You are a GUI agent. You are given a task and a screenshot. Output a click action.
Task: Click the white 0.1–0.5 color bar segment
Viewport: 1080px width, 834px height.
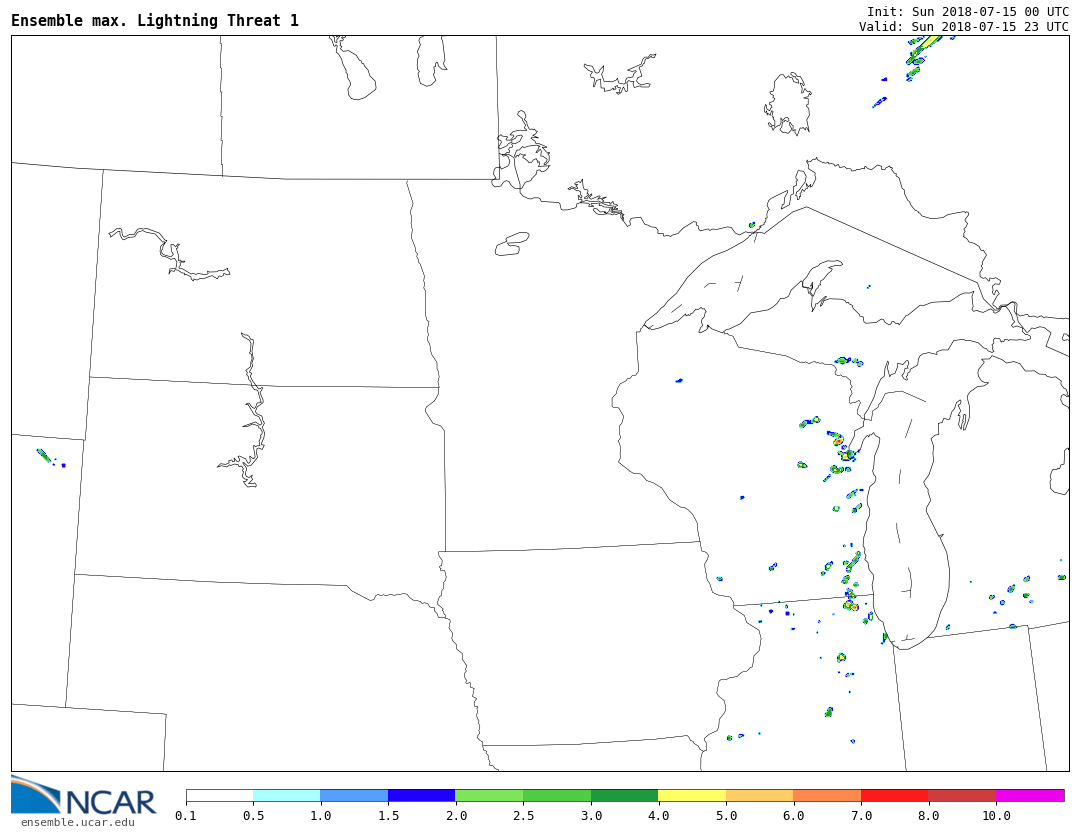coord(220,796)
